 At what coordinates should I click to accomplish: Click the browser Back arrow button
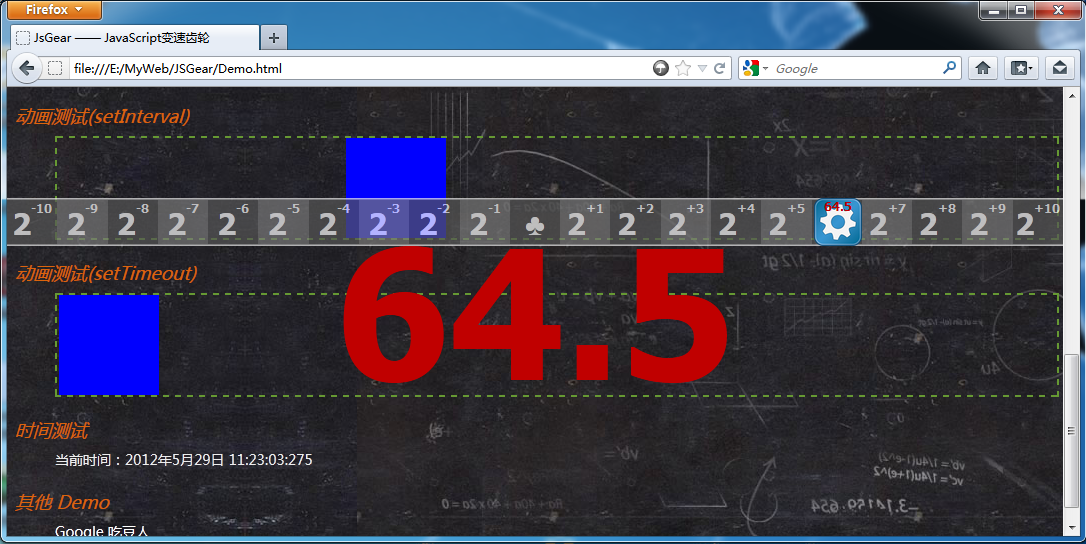[26, 68]
